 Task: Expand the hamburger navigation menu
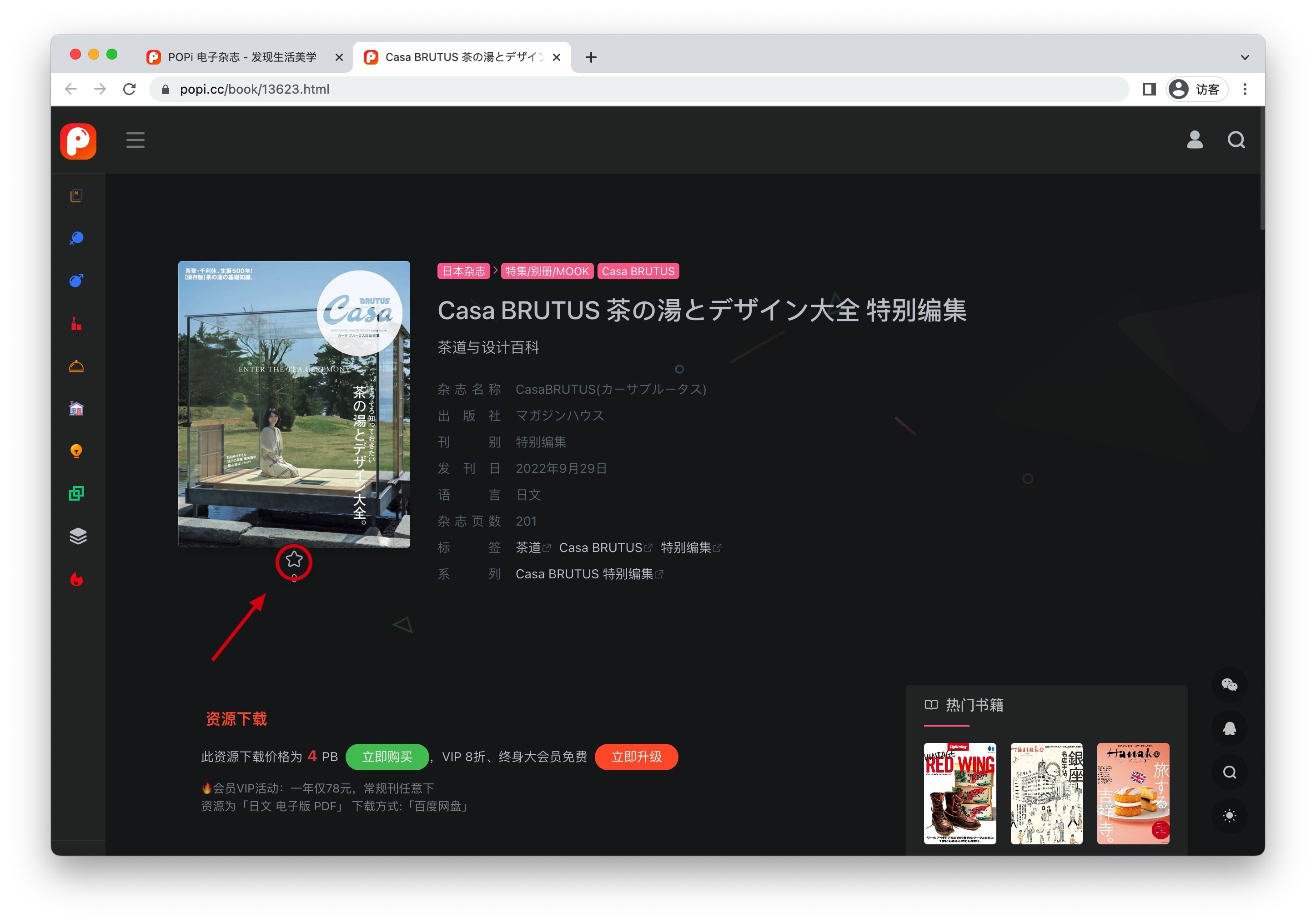point(135,140)
